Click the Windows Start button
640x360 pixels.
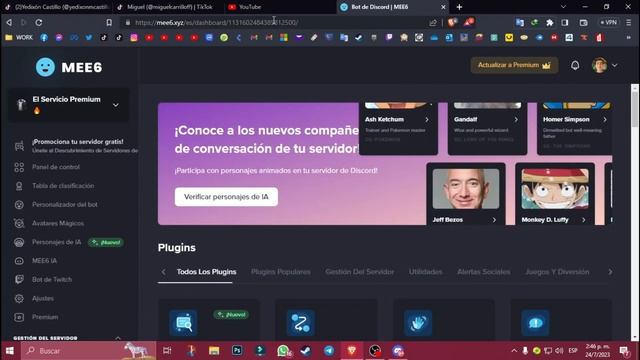pyautogui.click(x=10, y=351)
